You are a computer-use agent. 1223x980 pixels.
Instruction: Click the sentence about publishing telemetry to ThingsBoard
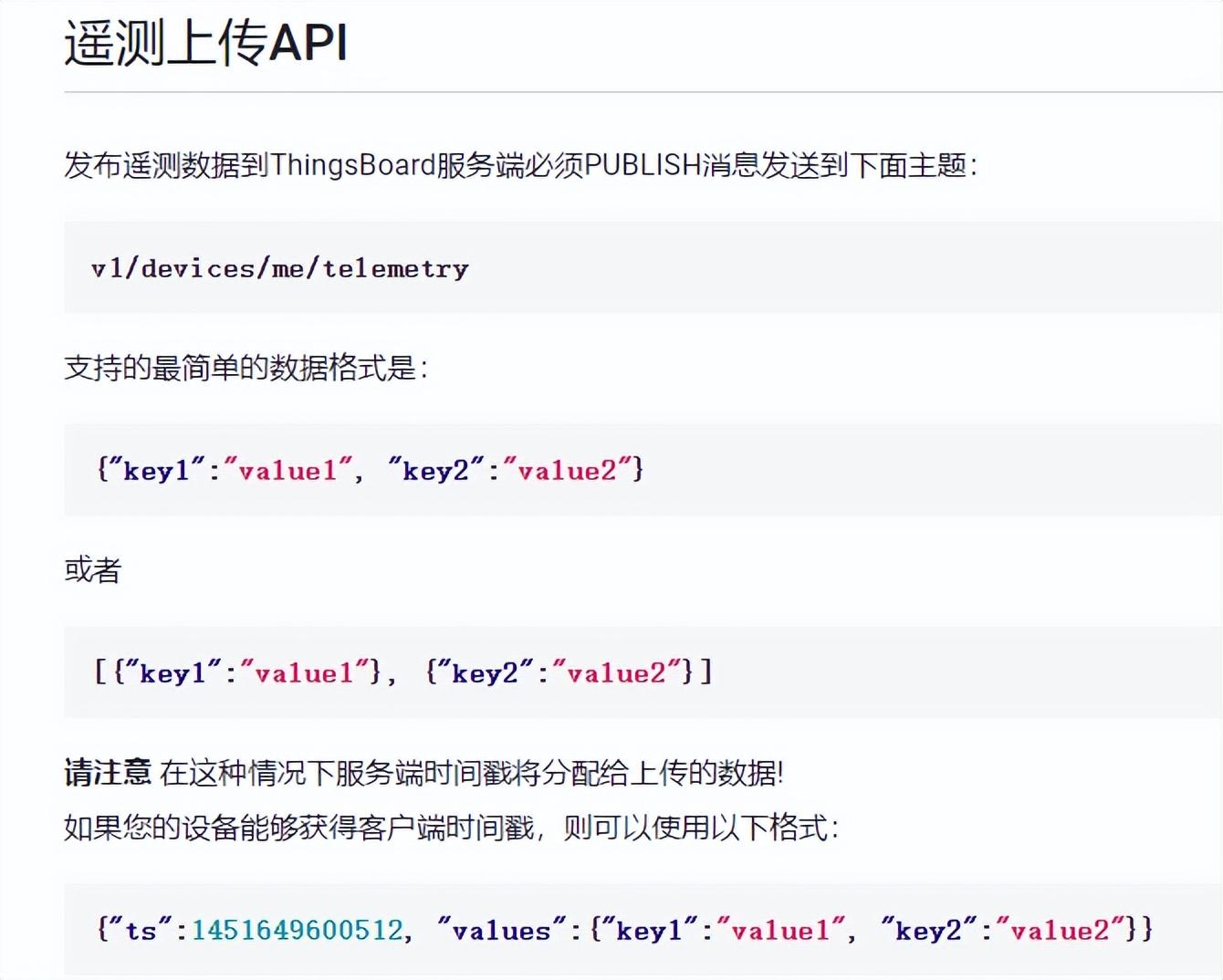pos(520,165)
